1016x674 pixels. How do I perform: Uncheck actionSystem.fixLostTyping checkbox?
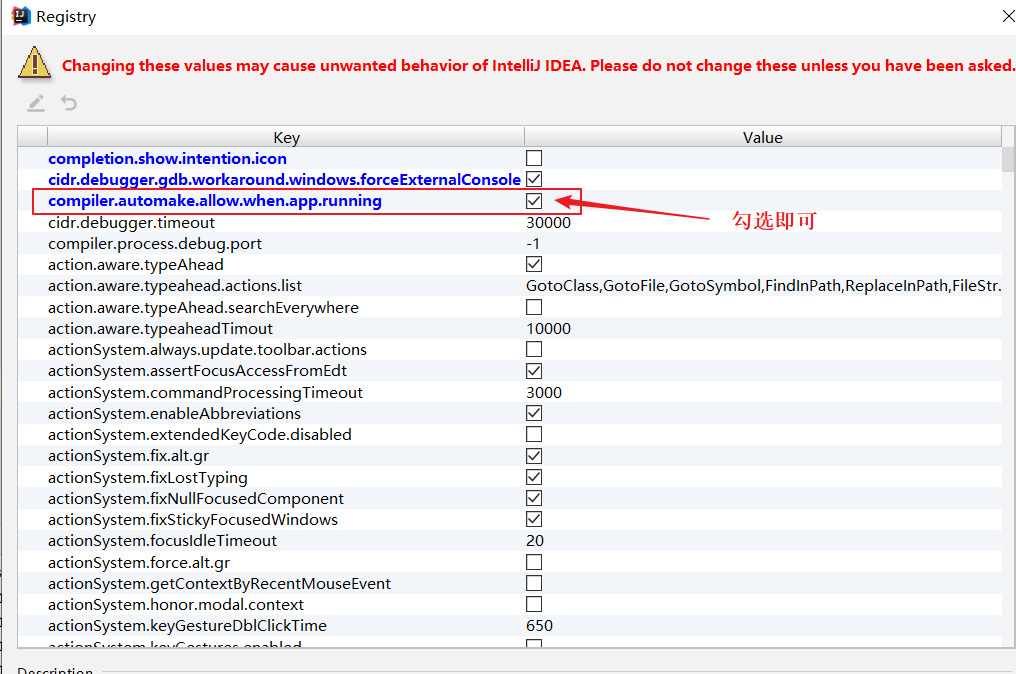(x=534, y=478)
